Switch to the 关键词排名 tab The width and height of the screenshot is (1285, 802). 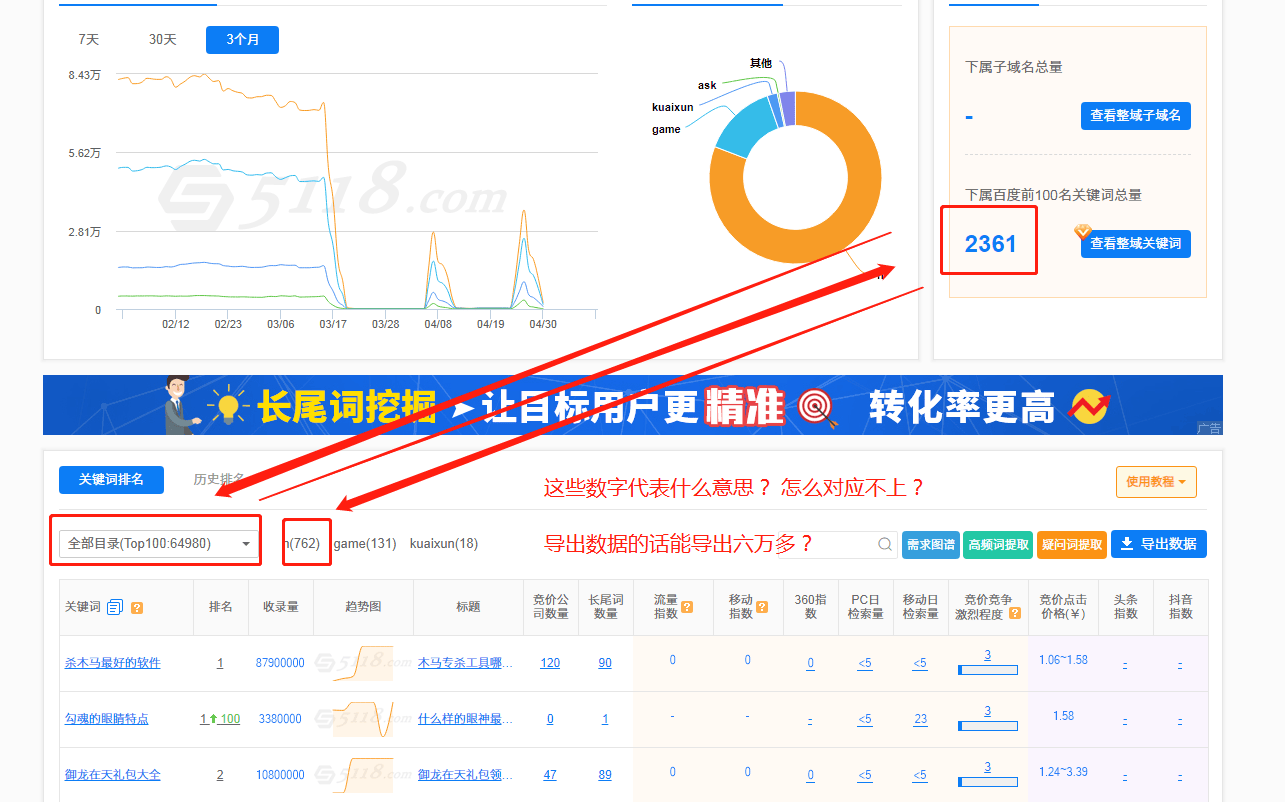point(111,480)
